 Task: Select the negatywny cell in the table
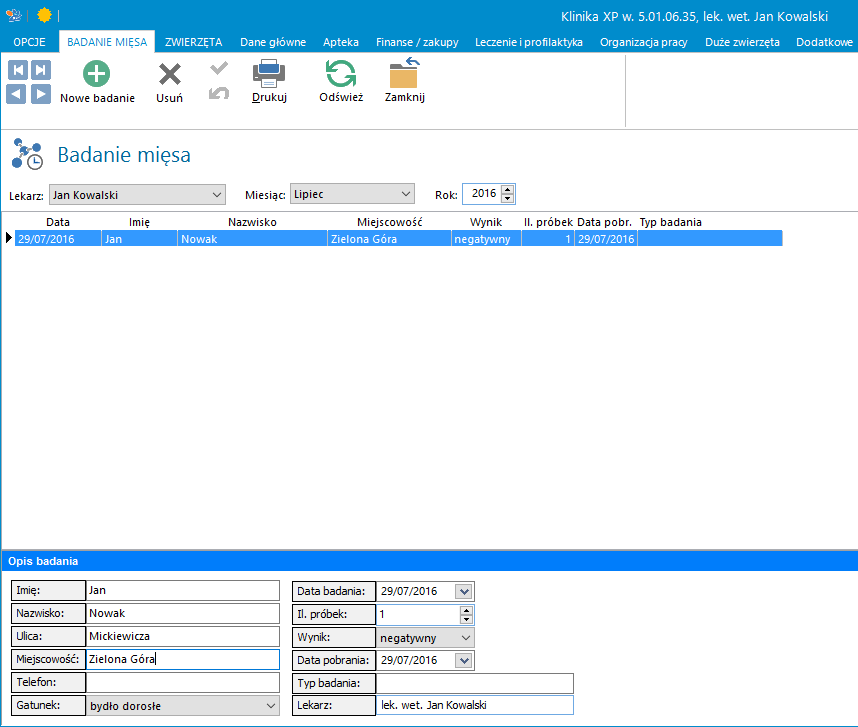click(486, 239)
